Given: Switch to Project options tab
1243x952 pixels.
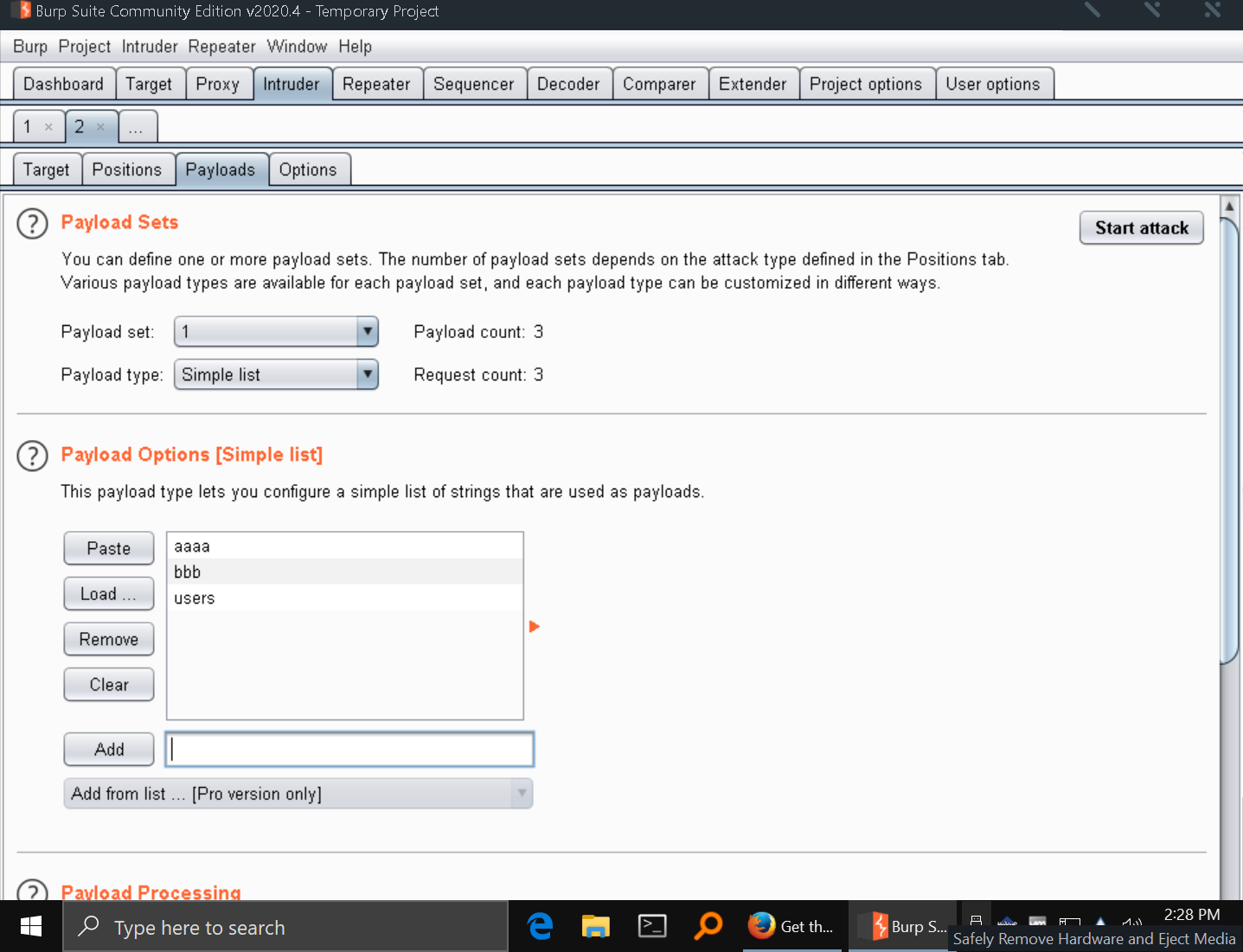Looking at the screenshot, I should click(x=866, y=84).
